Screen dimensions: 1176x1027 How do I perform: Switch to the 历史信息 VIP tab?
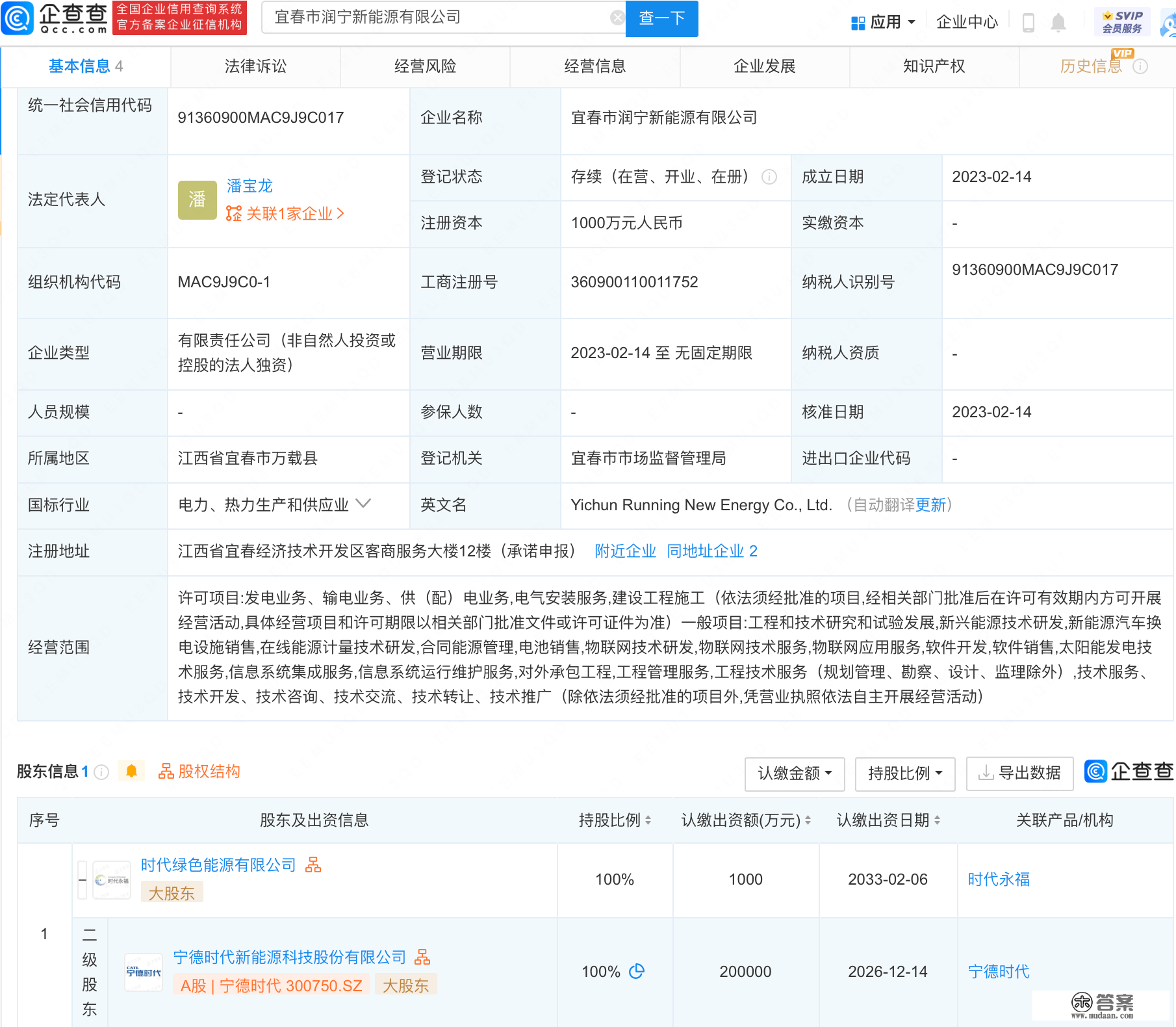1092,66
